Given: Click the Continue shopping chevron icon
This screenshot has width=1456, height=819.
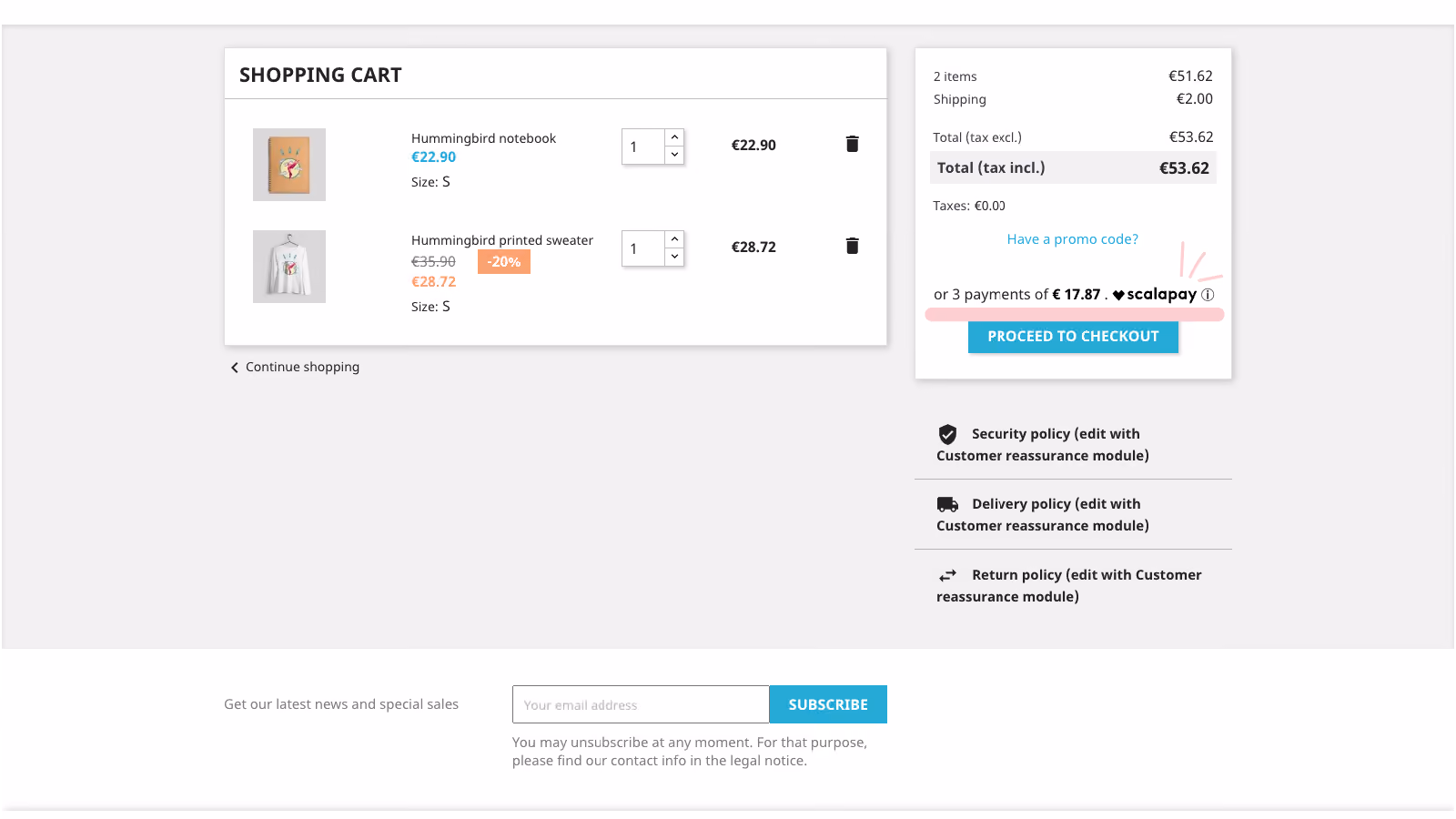Looking at the screenshot, I should point(235,368).
